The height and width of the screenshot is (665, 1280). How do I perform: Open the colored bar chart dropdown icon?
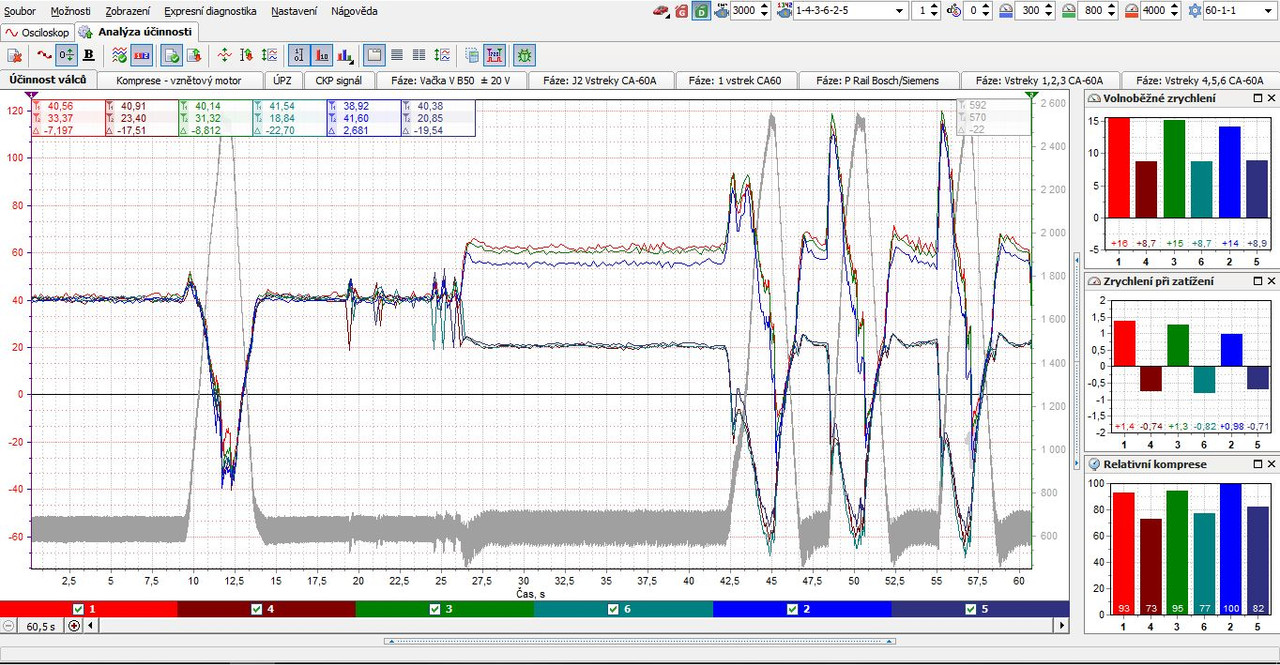click(x=344, y=55)
